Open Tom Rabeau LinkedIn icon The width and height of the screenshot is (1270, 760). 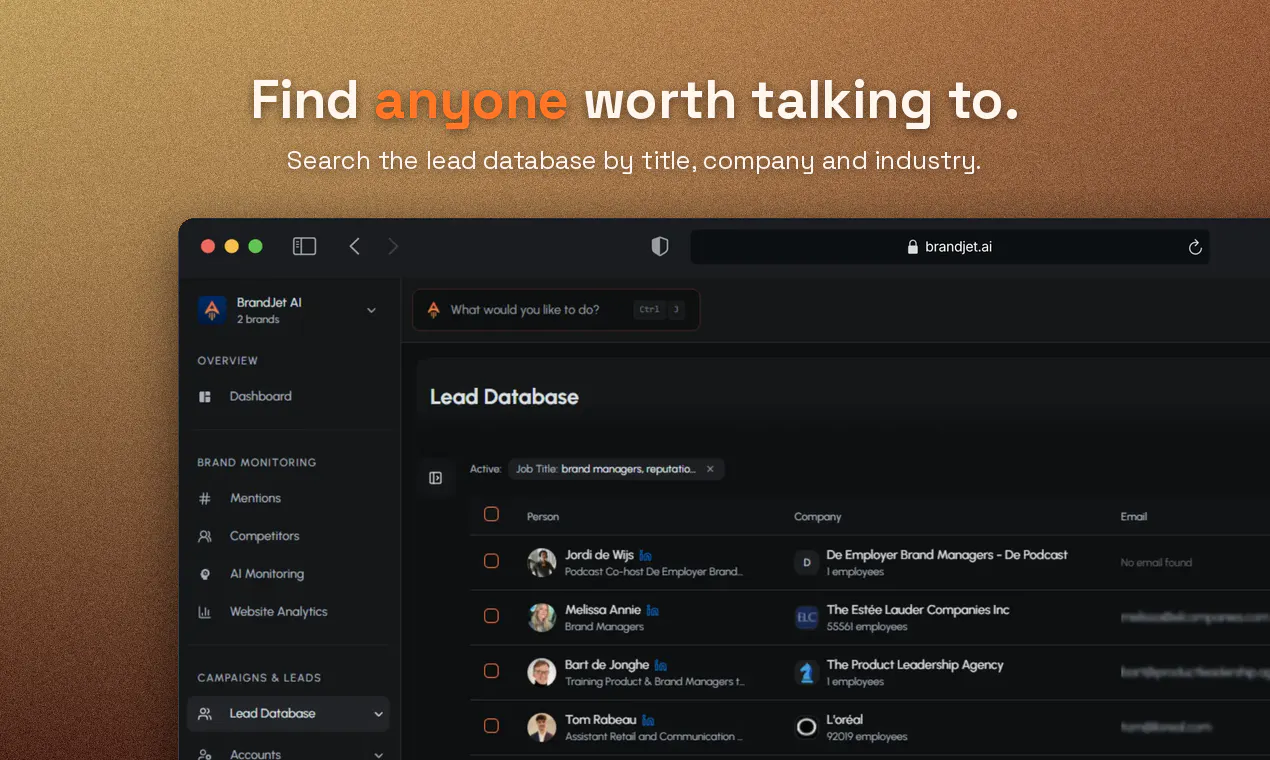click(648, 720)
